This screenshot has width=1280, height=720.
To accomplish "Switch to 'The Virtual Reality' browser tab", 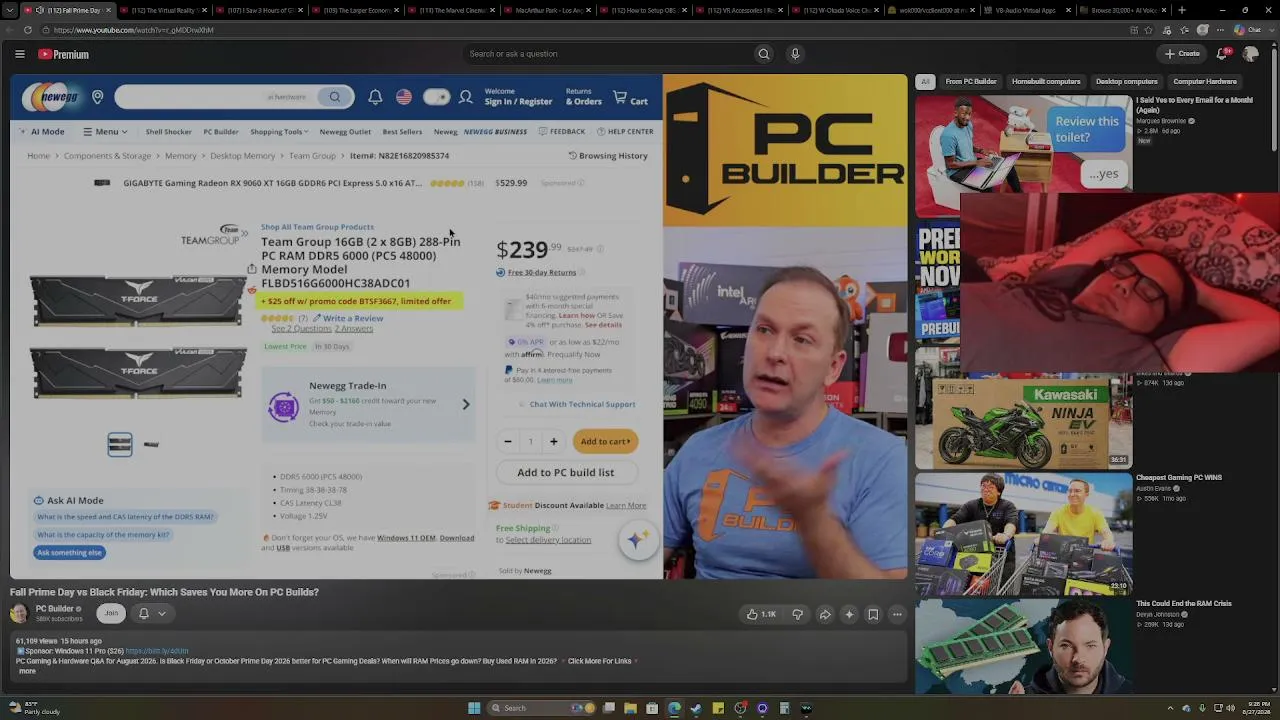I will [x=164, y=10].
